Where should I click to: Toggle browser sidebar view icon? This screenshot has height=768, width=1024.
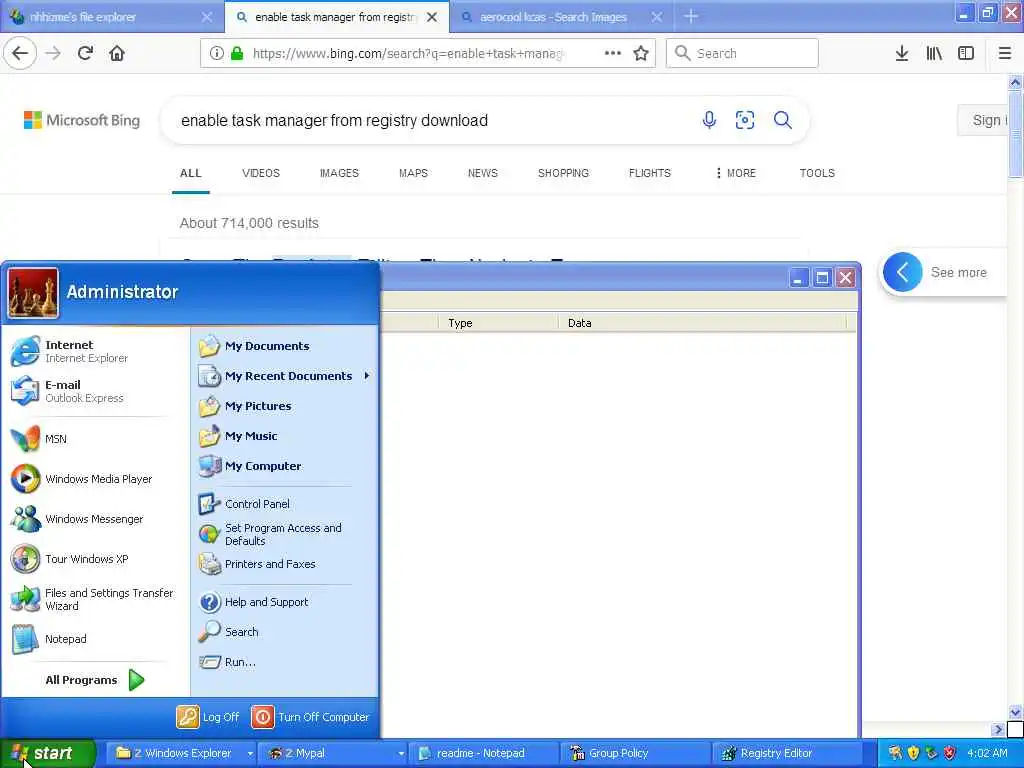tap(966, 54)
